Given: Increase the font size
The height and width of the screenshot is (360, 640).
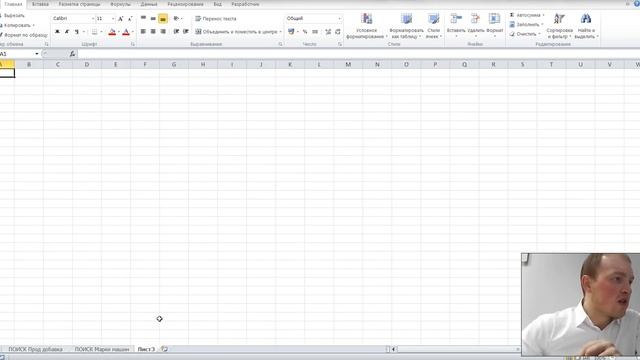Looking at the screenshot, I should coord(120,19).
